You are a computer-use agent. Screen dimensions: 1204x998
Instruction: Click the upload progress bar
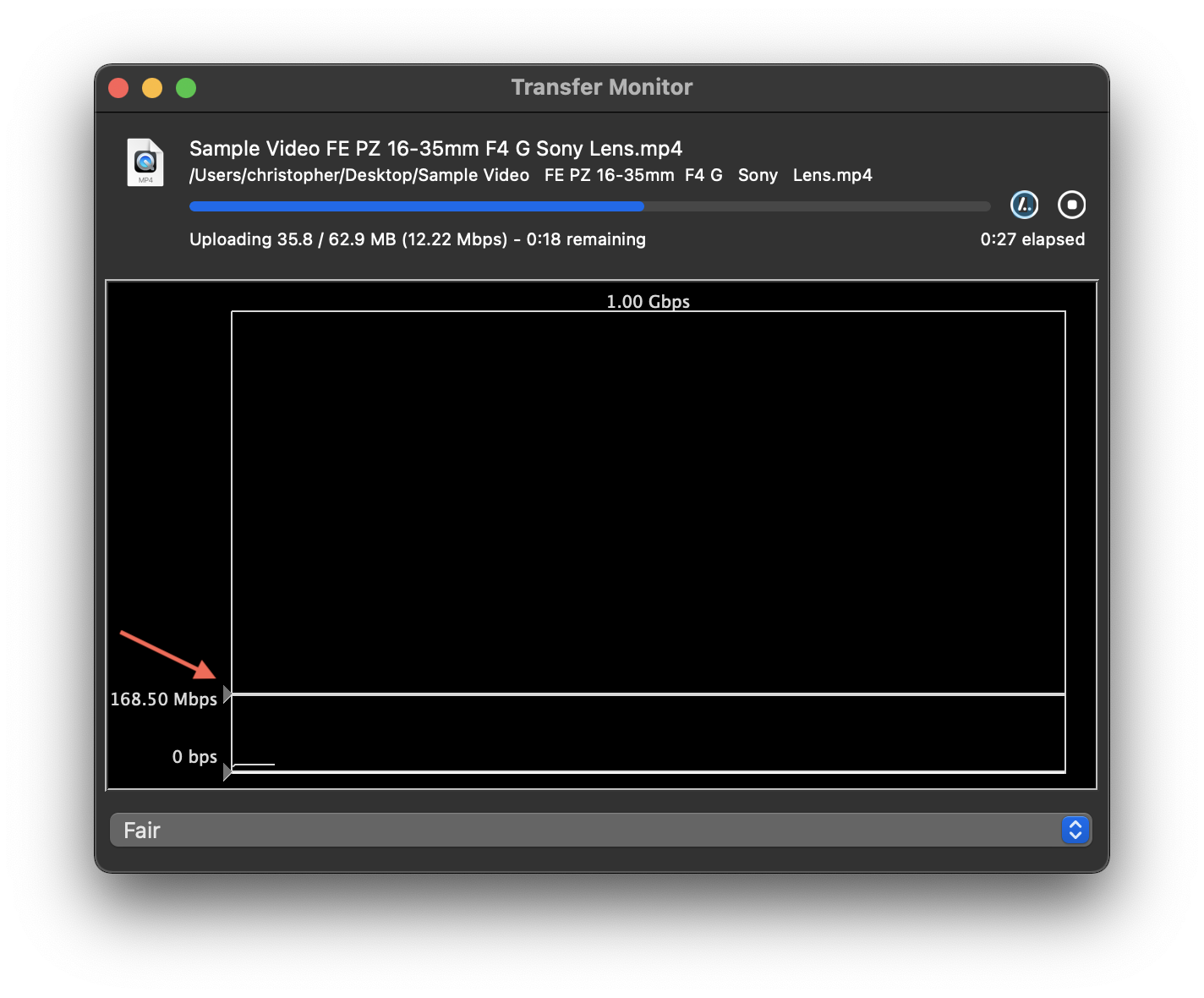coord(589,206)
